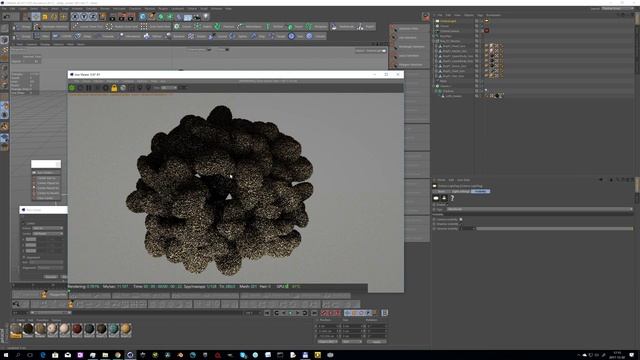Screen dimensions: 640x360
Task: Open the Objects menu in Object Manager
Action: click(469, 15)
